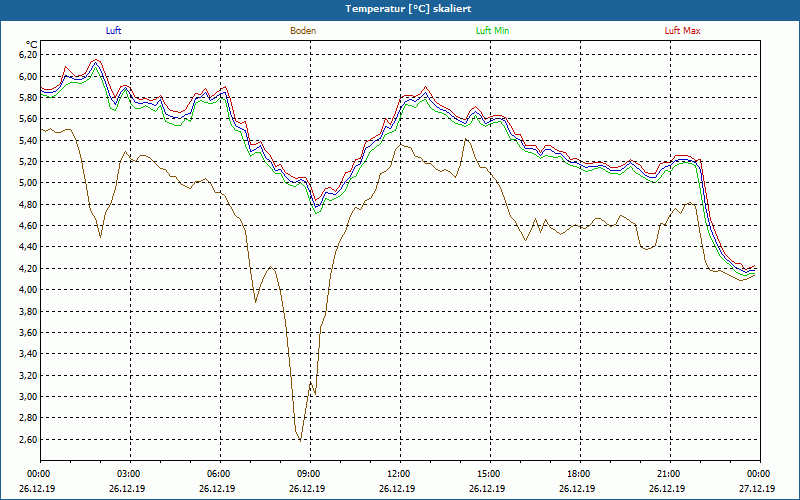Click the '15:00' time axis label

point(490,474)
